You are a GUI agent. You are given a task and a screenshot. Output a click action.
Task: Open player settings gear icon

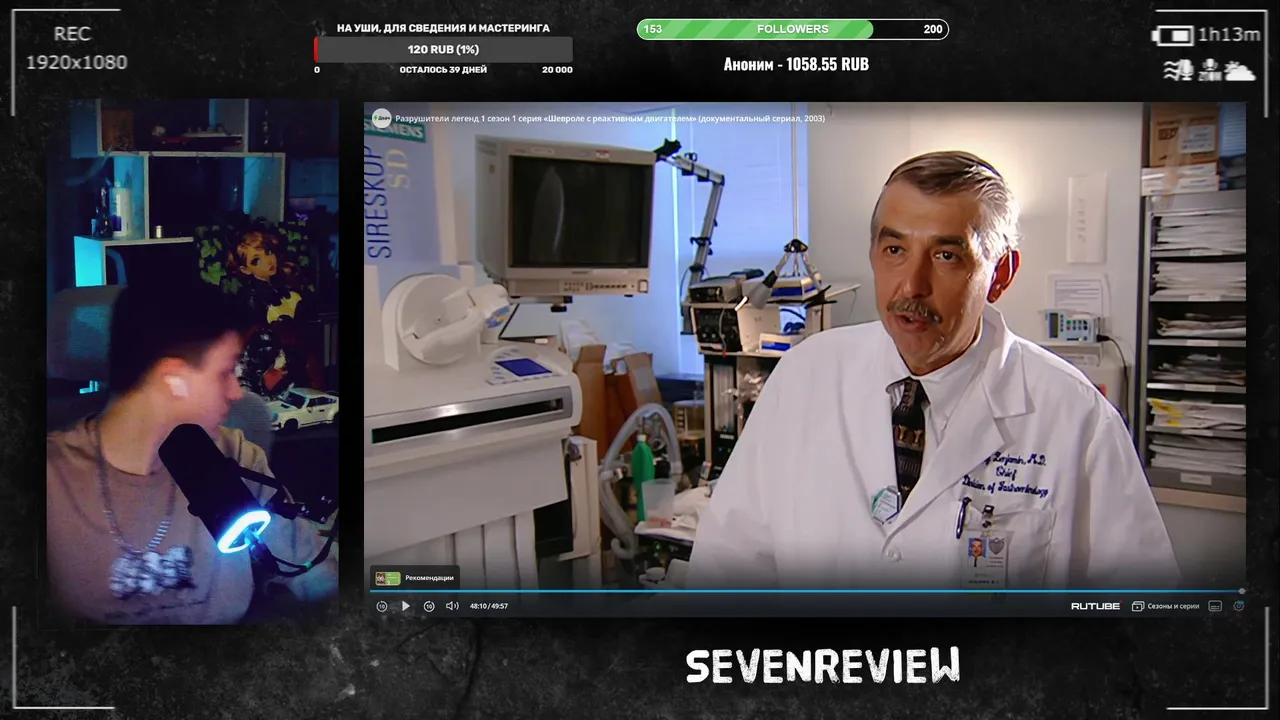pos(1239,606)
